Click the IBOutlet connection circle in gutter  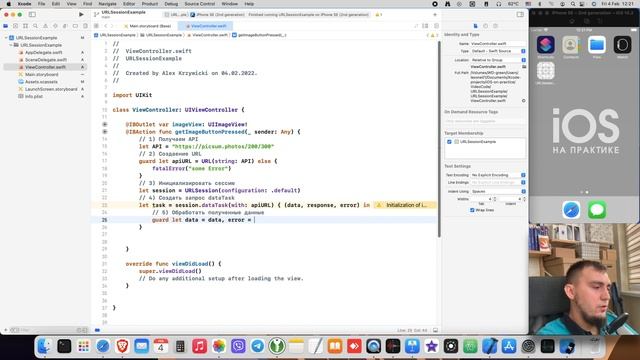point(105,124)
